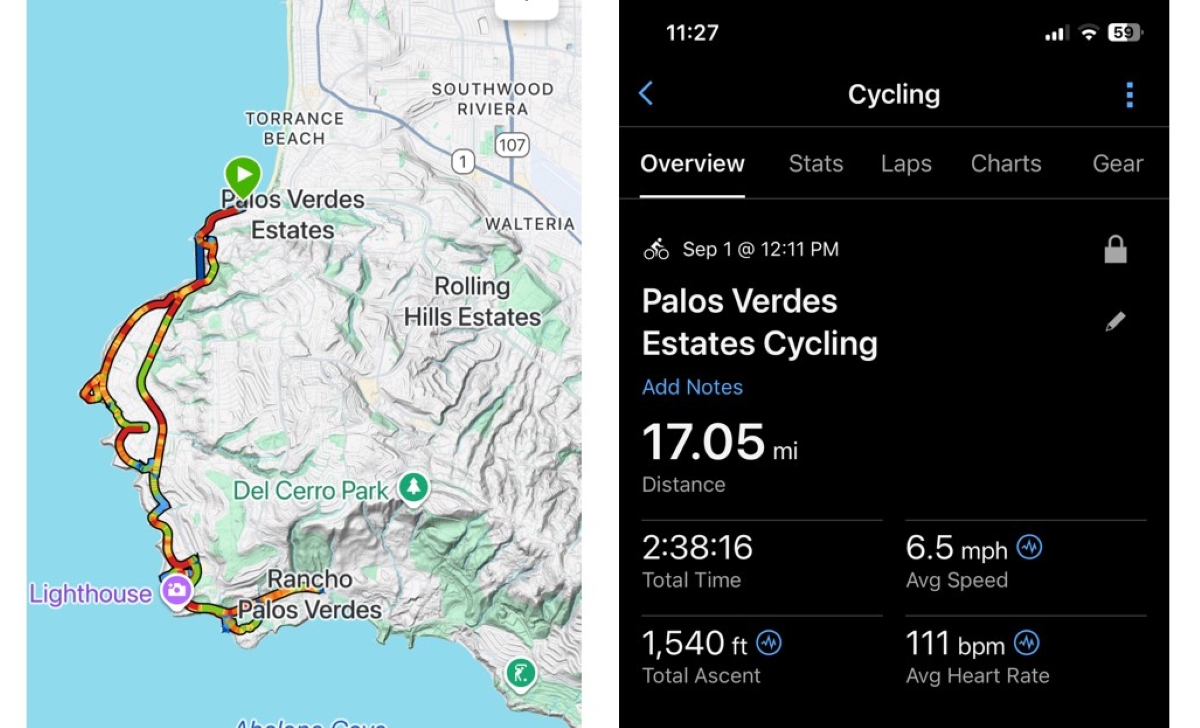The height and width of the screenshot is (728, 1200).
Task: Tap the green start marker on map
Action: tap(242, 175)
